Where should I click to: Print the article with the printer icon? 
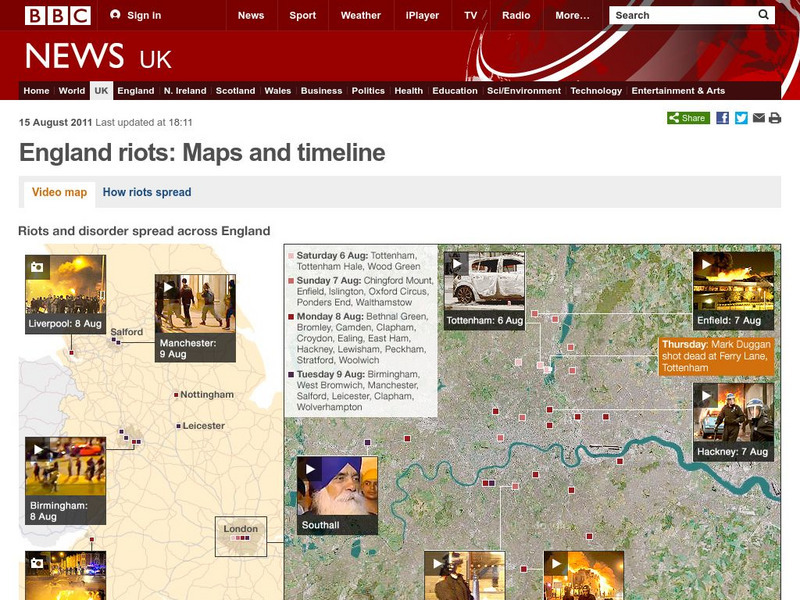point(775,118)
